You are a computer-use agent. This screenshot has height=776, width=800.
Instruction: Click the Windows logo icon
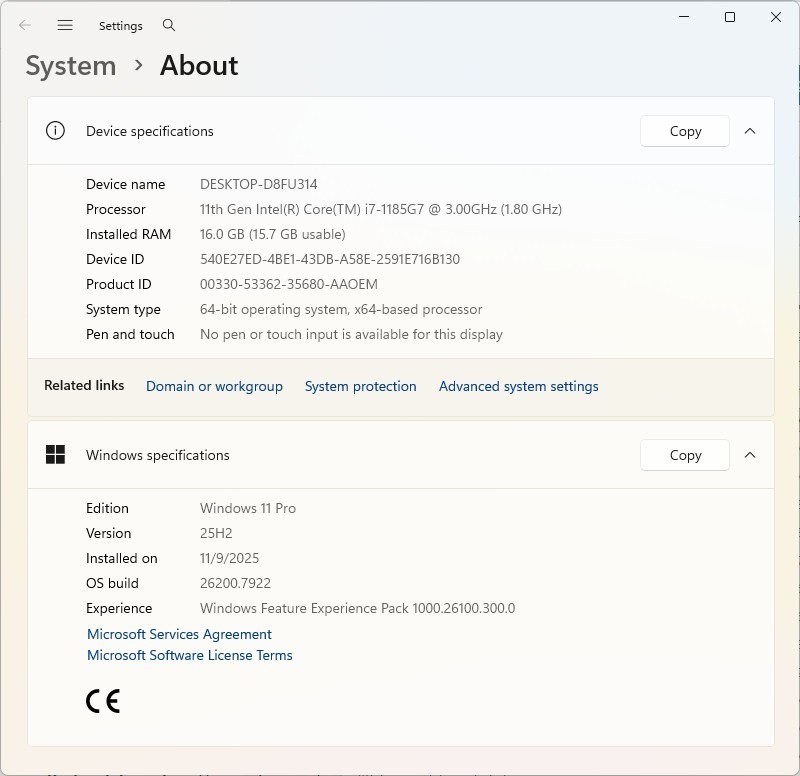(55, 454)
